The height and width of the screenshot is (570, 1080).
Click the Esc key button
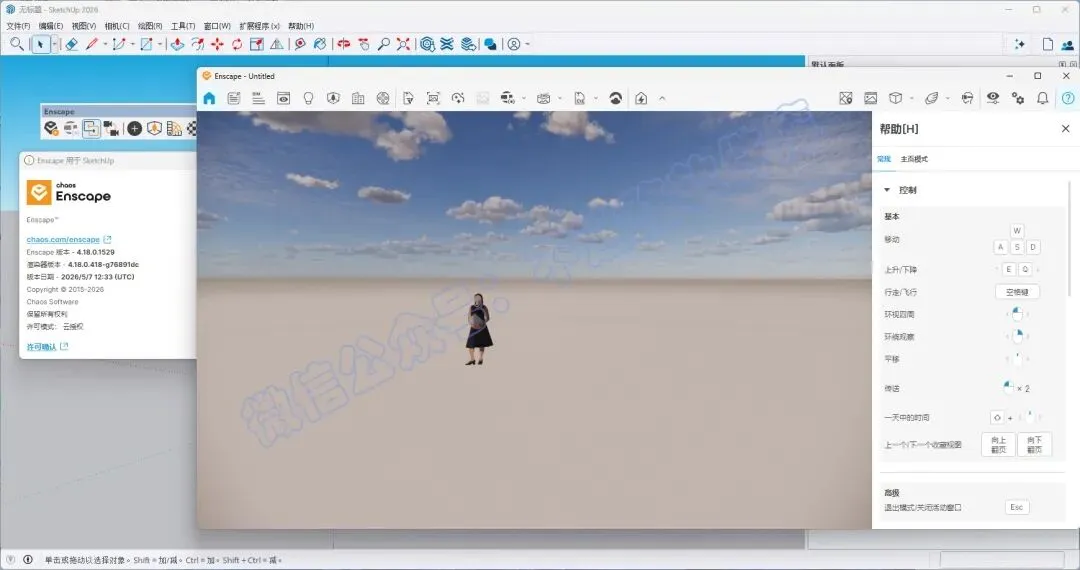(1017, 507)
